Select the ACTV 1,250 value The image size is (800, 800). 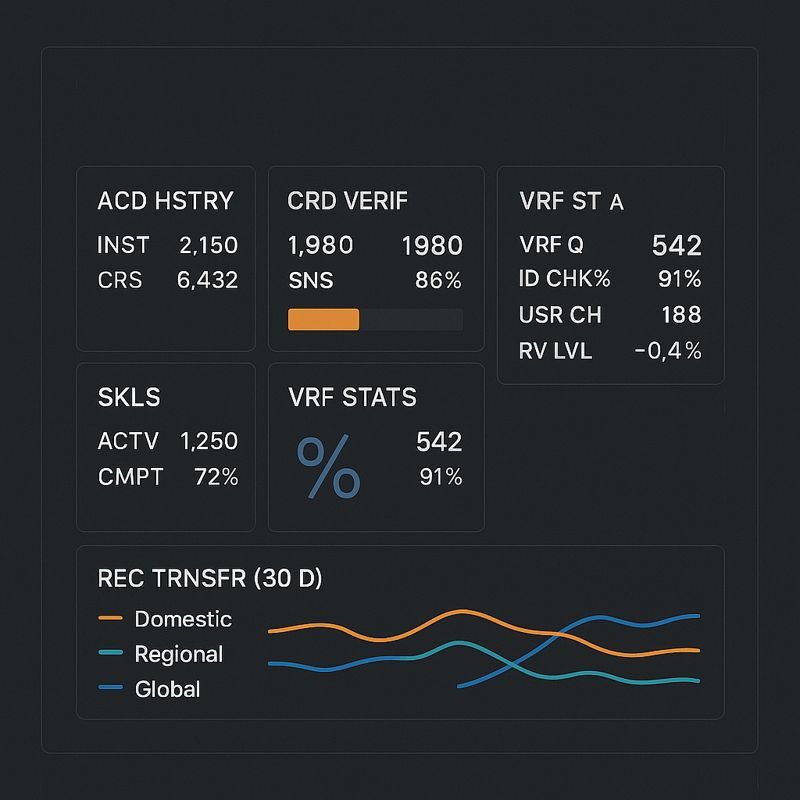click(x=209, y=441)
